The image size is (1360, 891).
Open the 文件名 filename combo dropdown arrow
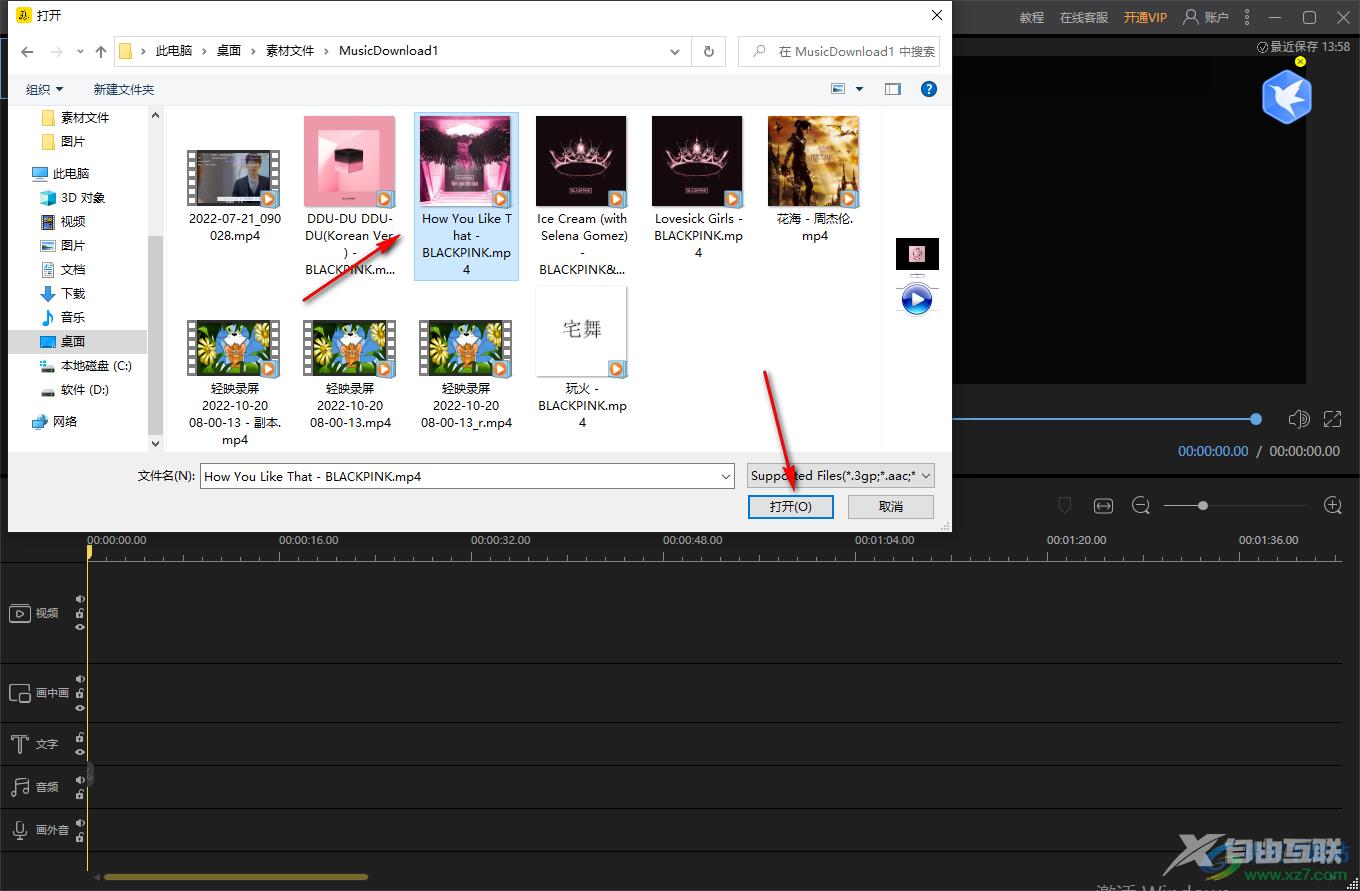[726, 477]
